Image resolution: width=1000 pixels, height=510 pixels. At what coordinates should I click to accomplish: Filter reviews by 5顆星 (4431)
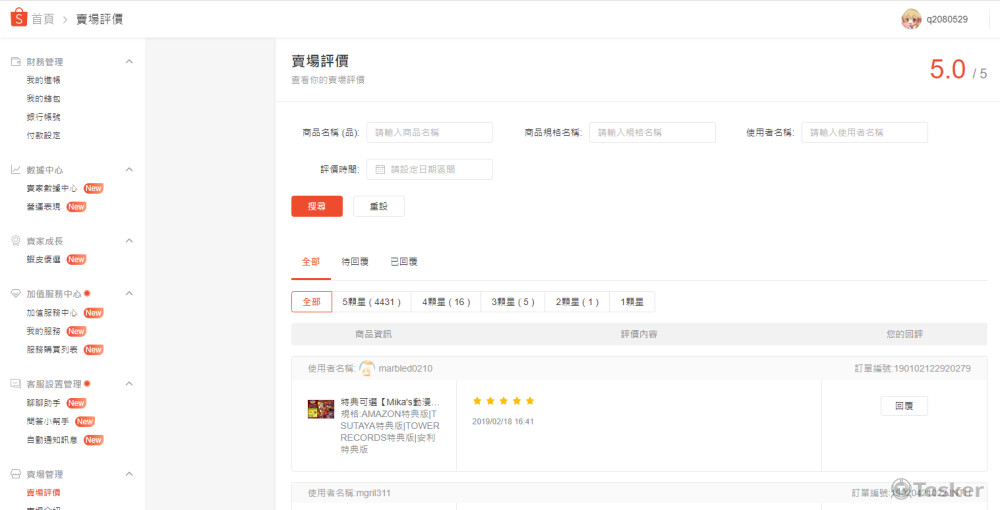(371, 302)
